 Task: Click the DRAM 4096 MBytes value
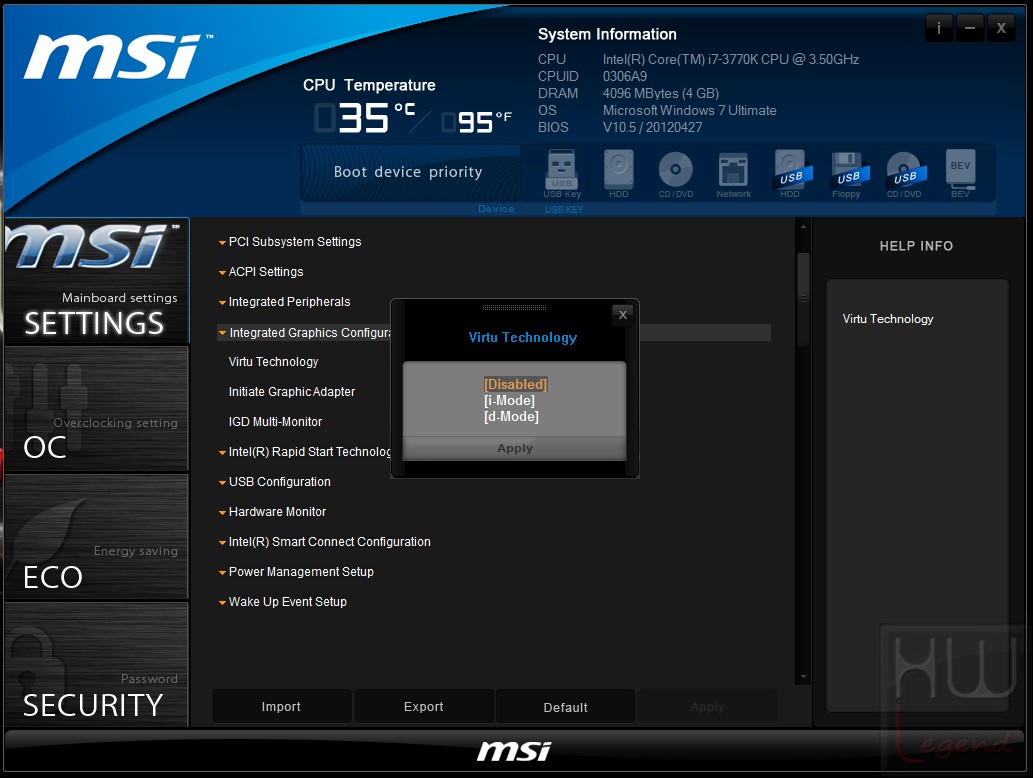click(x=661, y=94)
